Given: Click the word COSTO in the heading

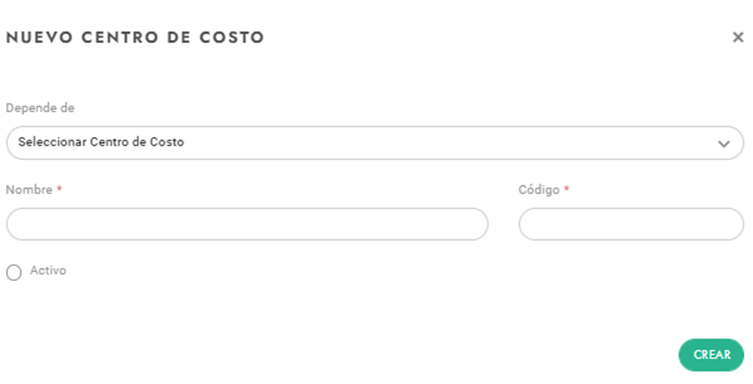Looking at the screenshot, I should tap(232, 37).
